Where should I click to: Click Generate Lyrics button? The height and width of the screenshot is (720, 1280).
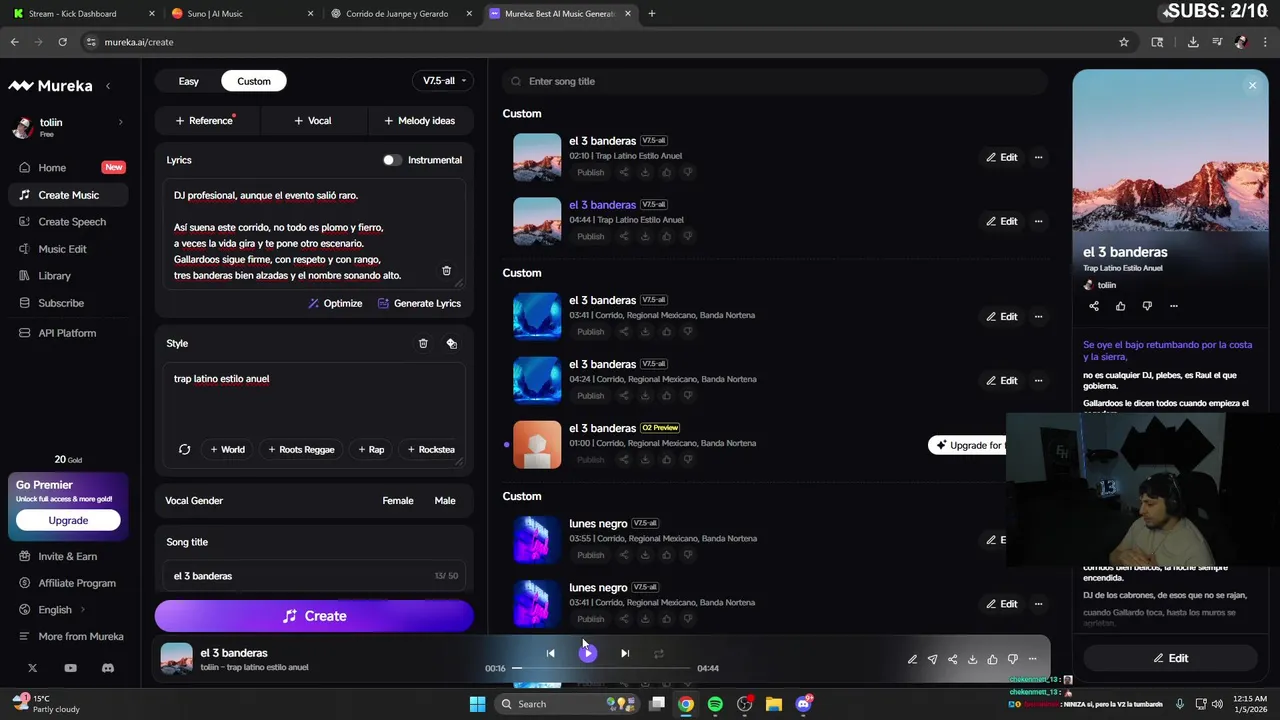pyautogui.click(x=419, y=303)
